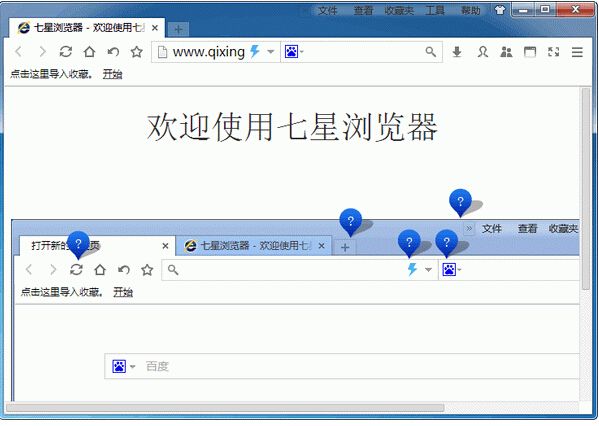Click the magnifier icon in the top search box
The image size is (599, 426).
tap(431, 52)
